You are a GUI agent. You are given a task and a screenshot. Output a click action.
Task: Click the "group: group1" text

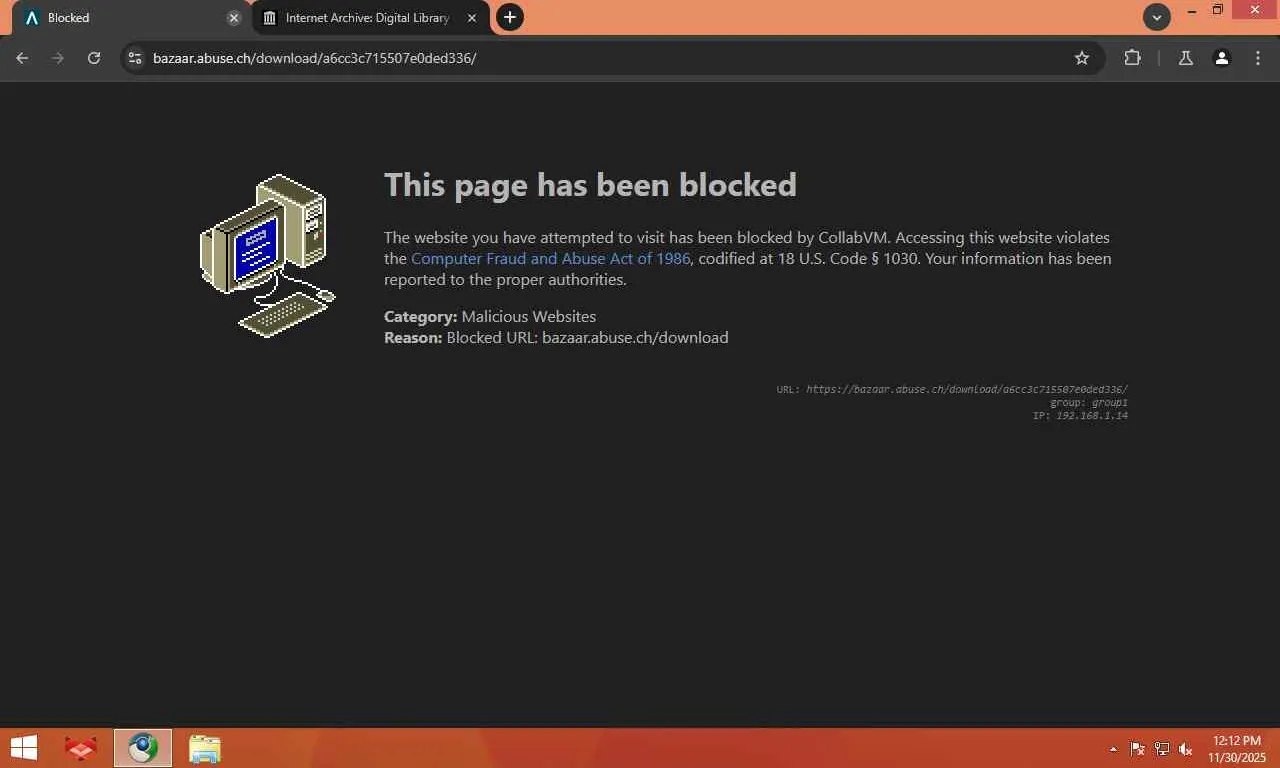(1089, 402)
